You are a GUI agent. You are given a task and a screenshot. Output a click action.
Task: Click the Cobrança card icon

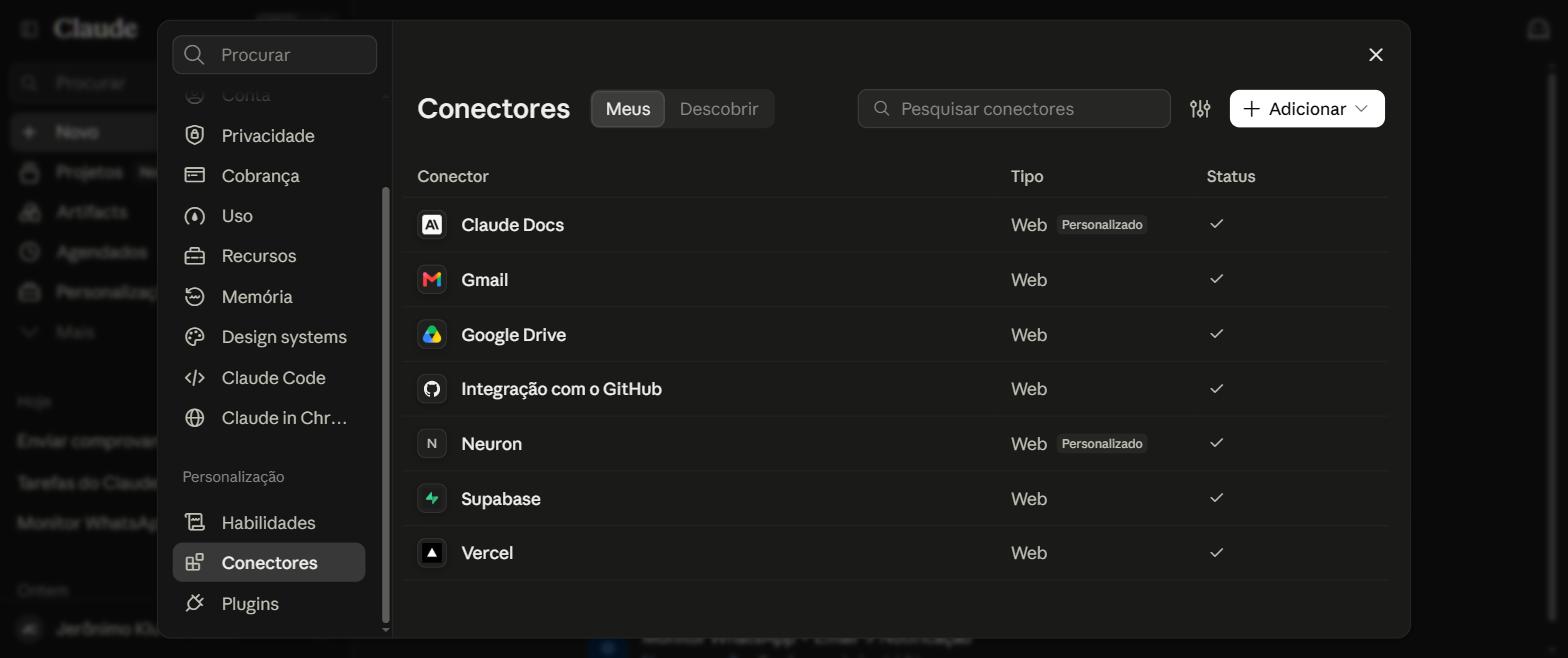click(x=195, y=176)
